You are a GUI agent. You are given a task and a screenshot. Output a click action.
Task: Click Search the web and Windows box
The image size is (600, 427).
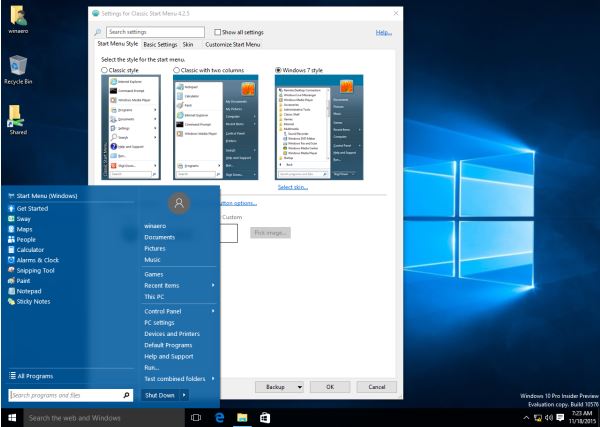(104, 418)
